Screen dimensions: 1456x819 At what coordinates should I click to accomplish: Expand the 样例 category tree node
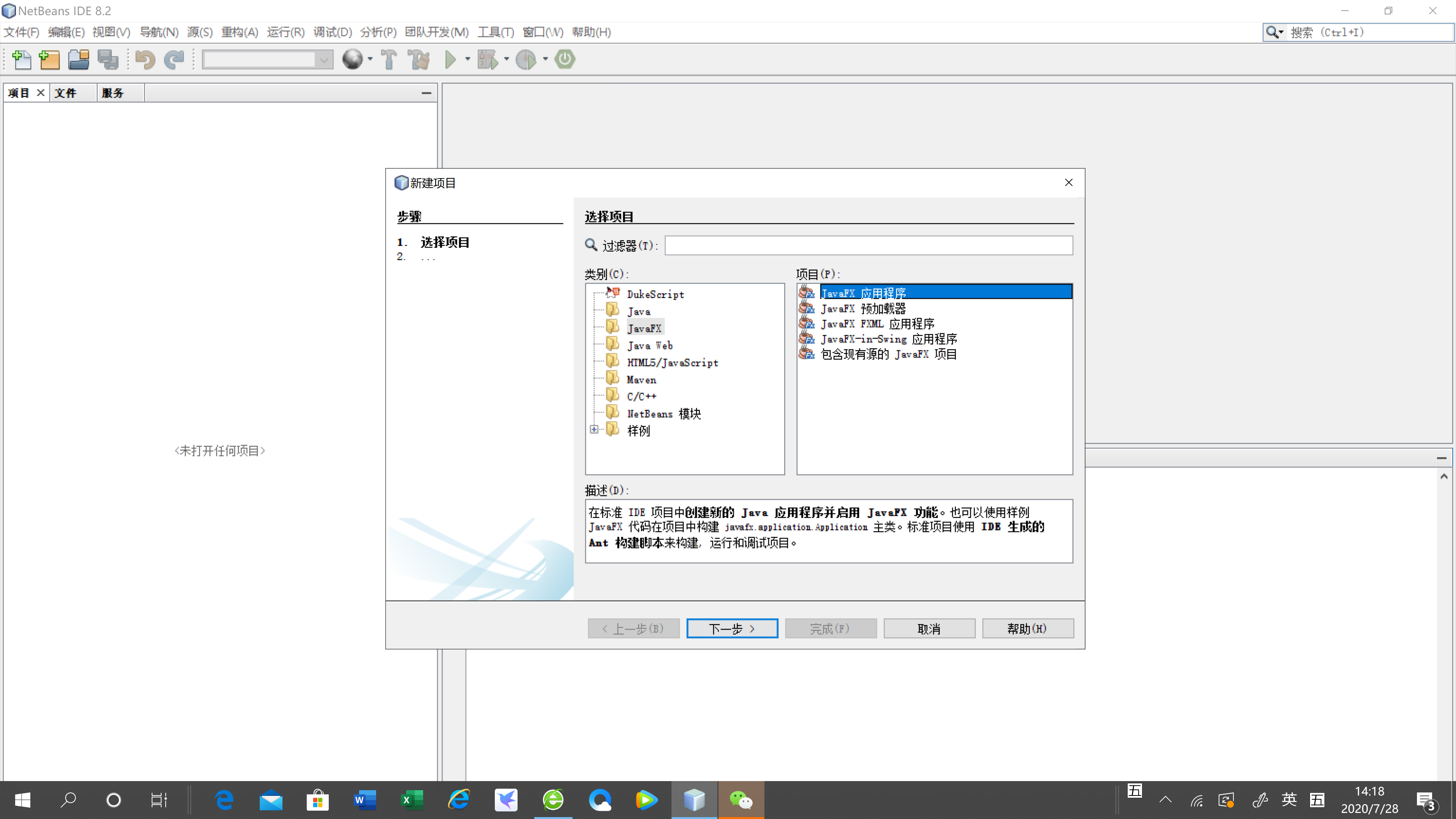tap(593, 430)
